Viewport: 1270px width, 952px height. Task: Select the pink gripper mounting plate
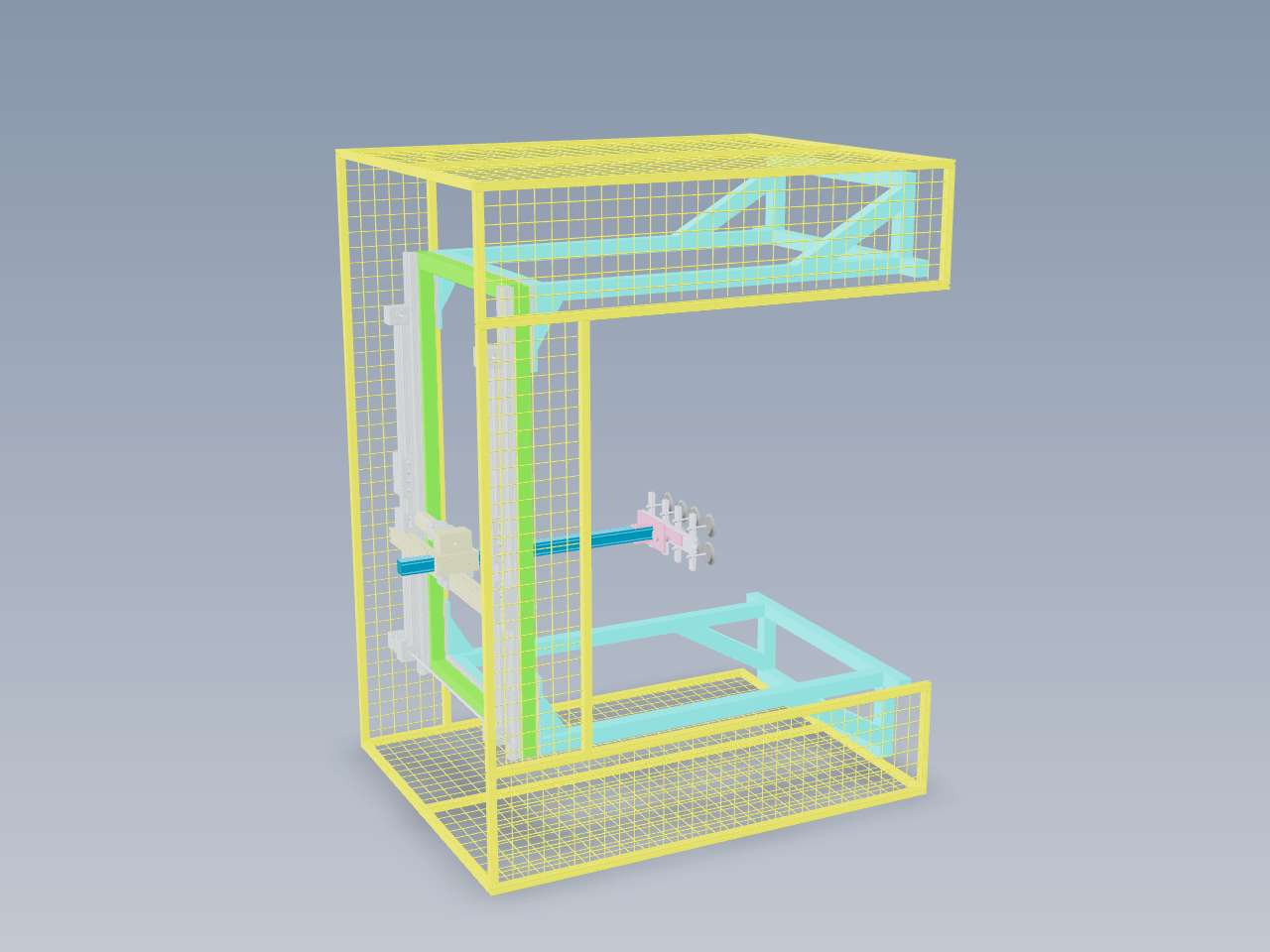click(662, 534)
